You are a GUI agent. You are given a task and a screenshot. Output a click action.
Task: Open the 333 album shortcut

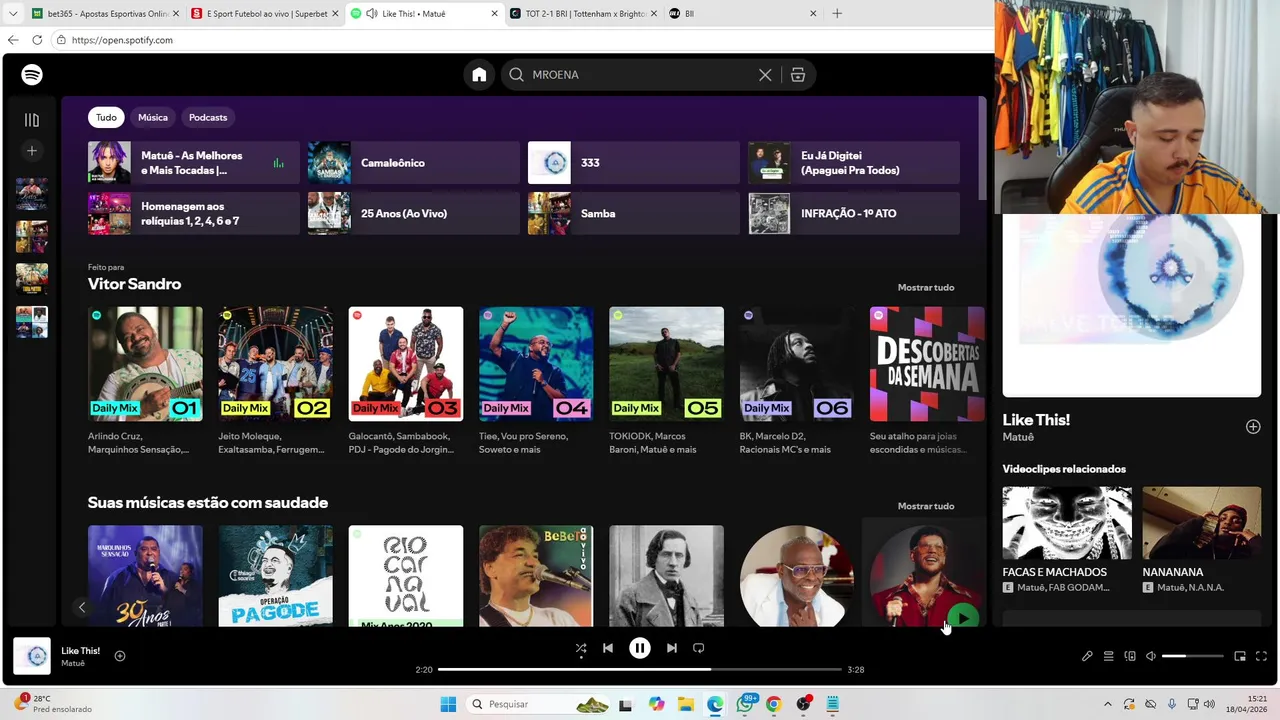(x=634, y=163)
